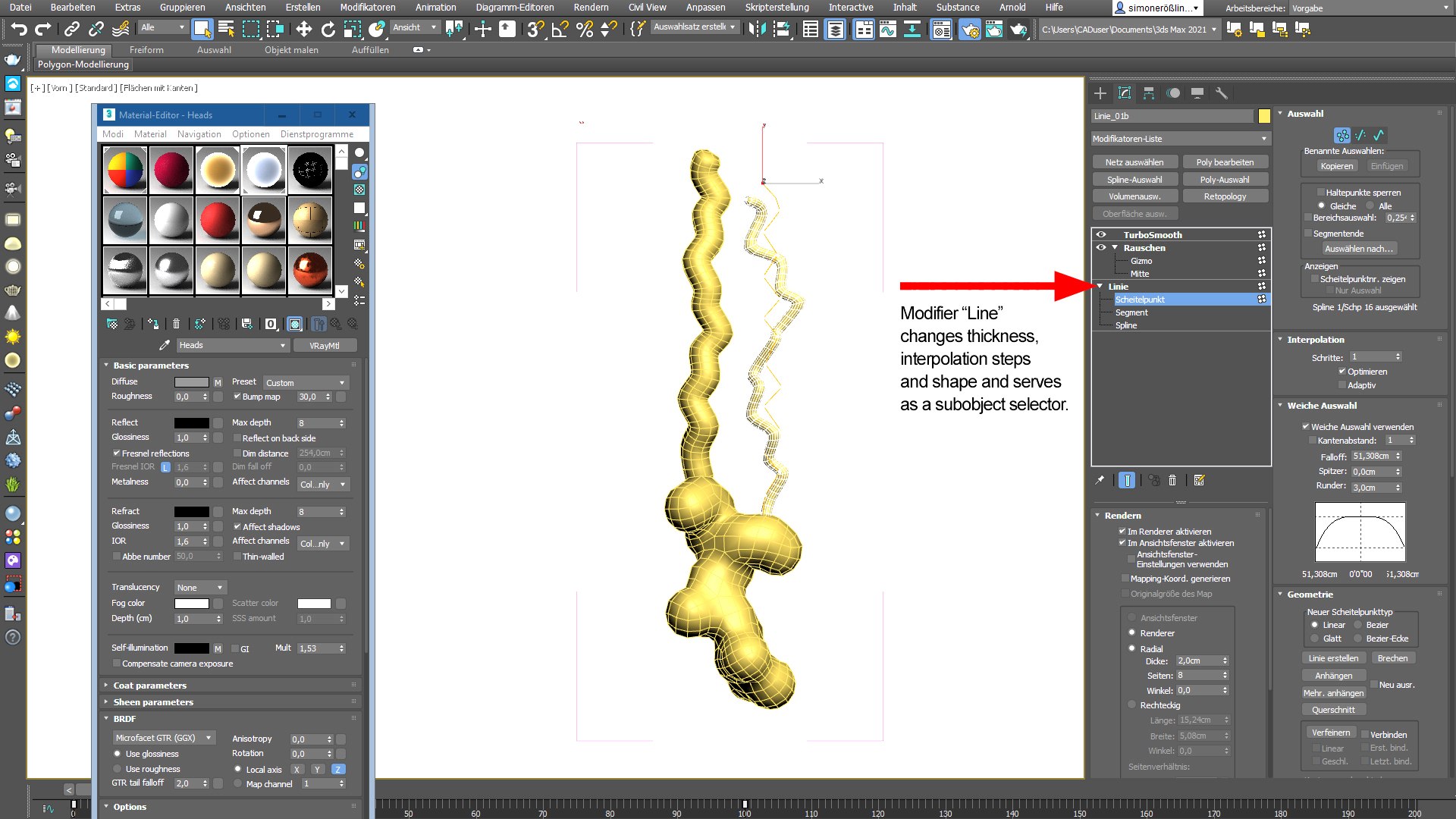Disable Fresnel reflections checkbox
Viewport: 1456px width, 819px height.
(117, 453)
